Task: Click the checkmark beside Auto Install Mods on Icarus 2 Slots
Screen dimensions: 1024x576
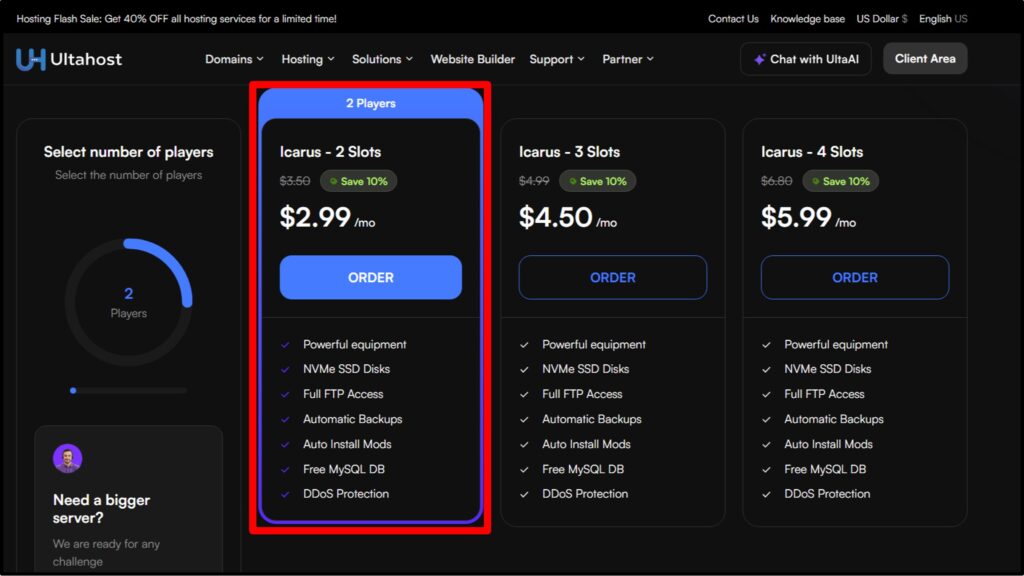Action: point(284,444)
